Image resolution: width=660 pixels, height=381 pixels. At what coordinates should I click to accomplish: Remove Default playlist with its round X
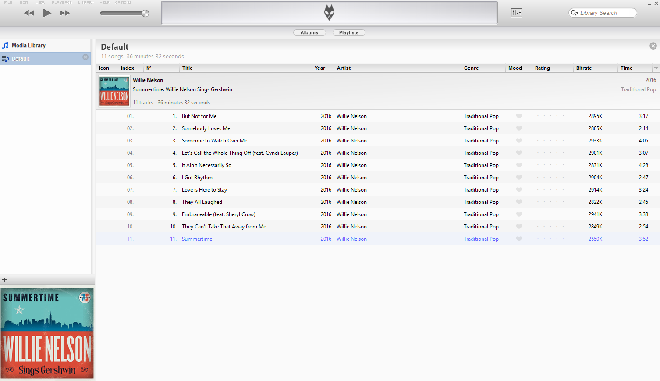pyautogui.click(x=85, y=57)
